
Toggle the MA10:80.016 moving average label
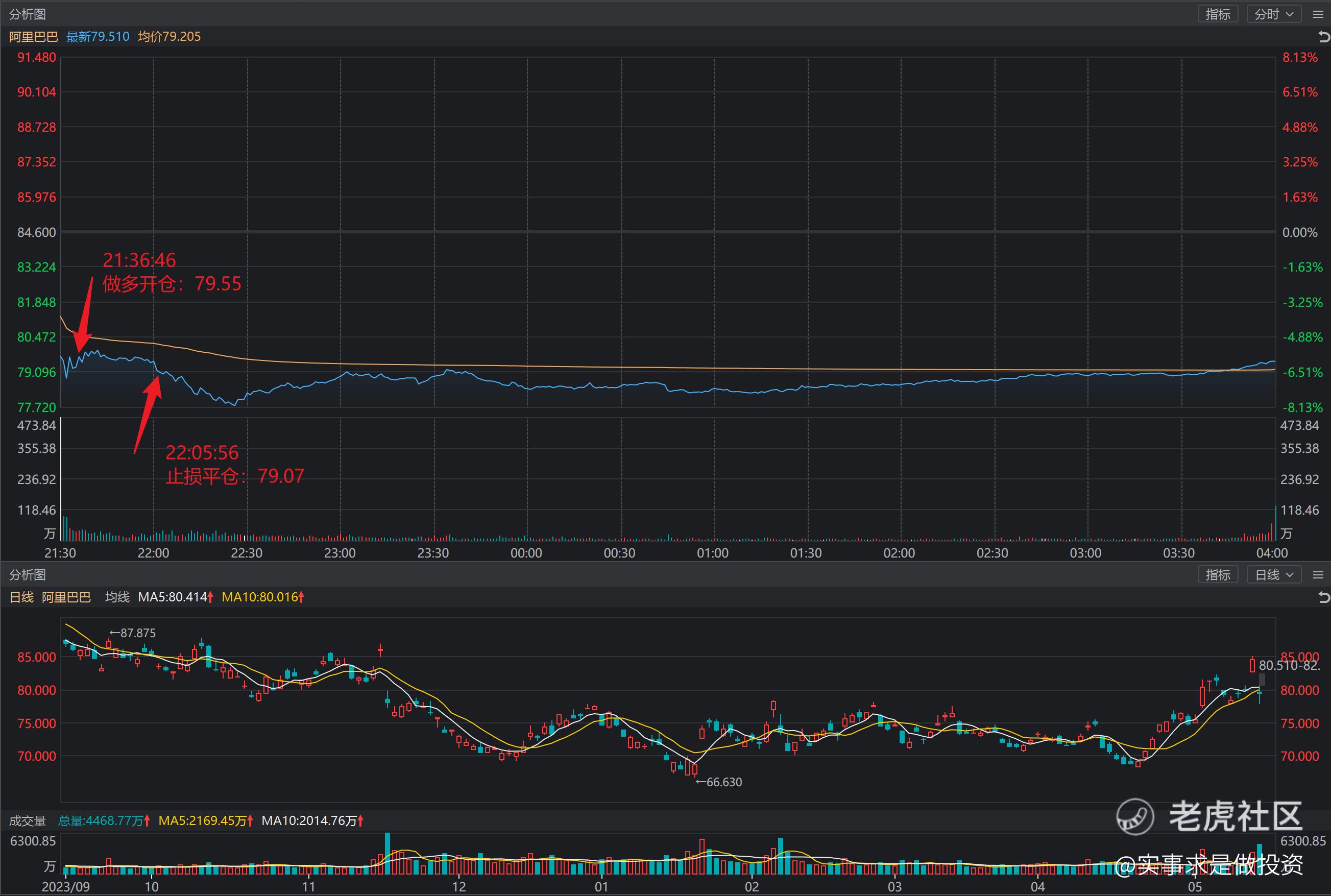coord(259,597)
